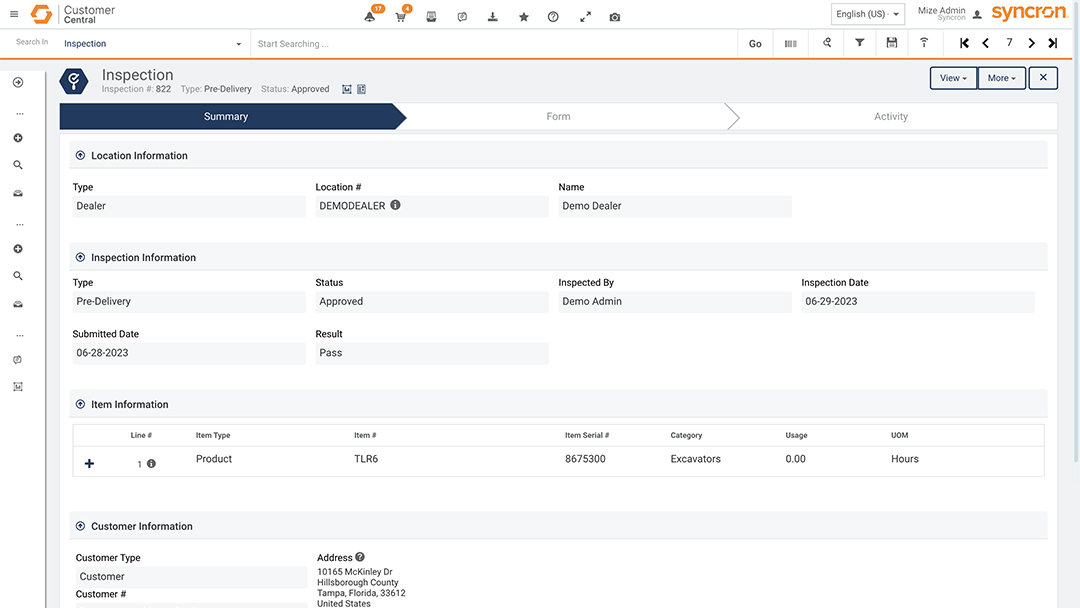Close the Inspection record with X button
This screenshot has height=608, width=1080.
(x=1043, y=78)
